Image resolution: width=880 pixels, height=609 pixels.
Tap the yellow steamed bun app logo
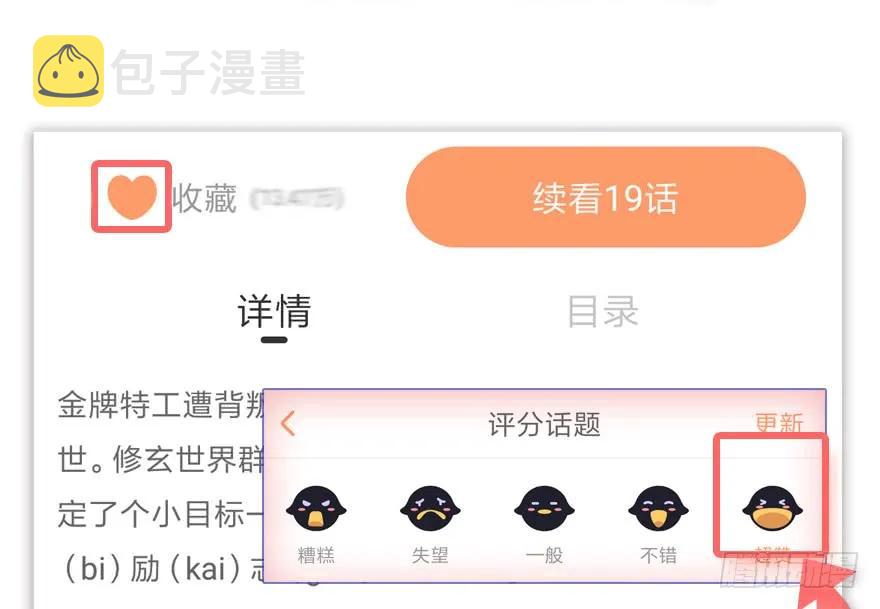point(68,71)
